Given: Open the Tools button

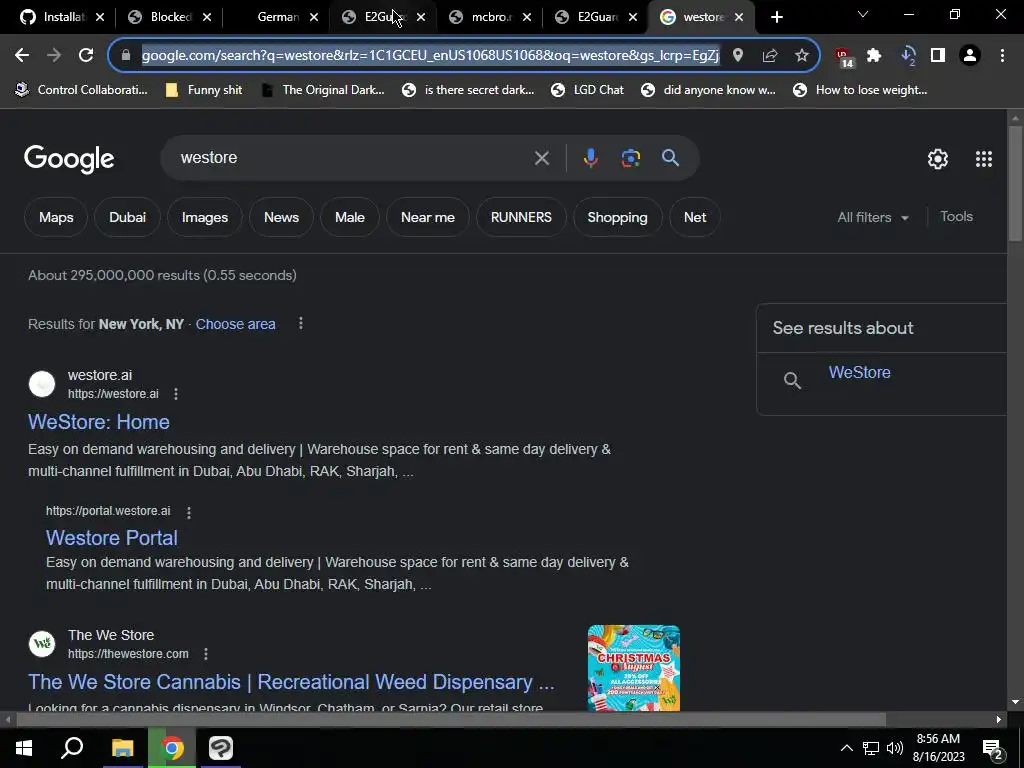Looking at the screenshot, I should click(x=957, y=217).
